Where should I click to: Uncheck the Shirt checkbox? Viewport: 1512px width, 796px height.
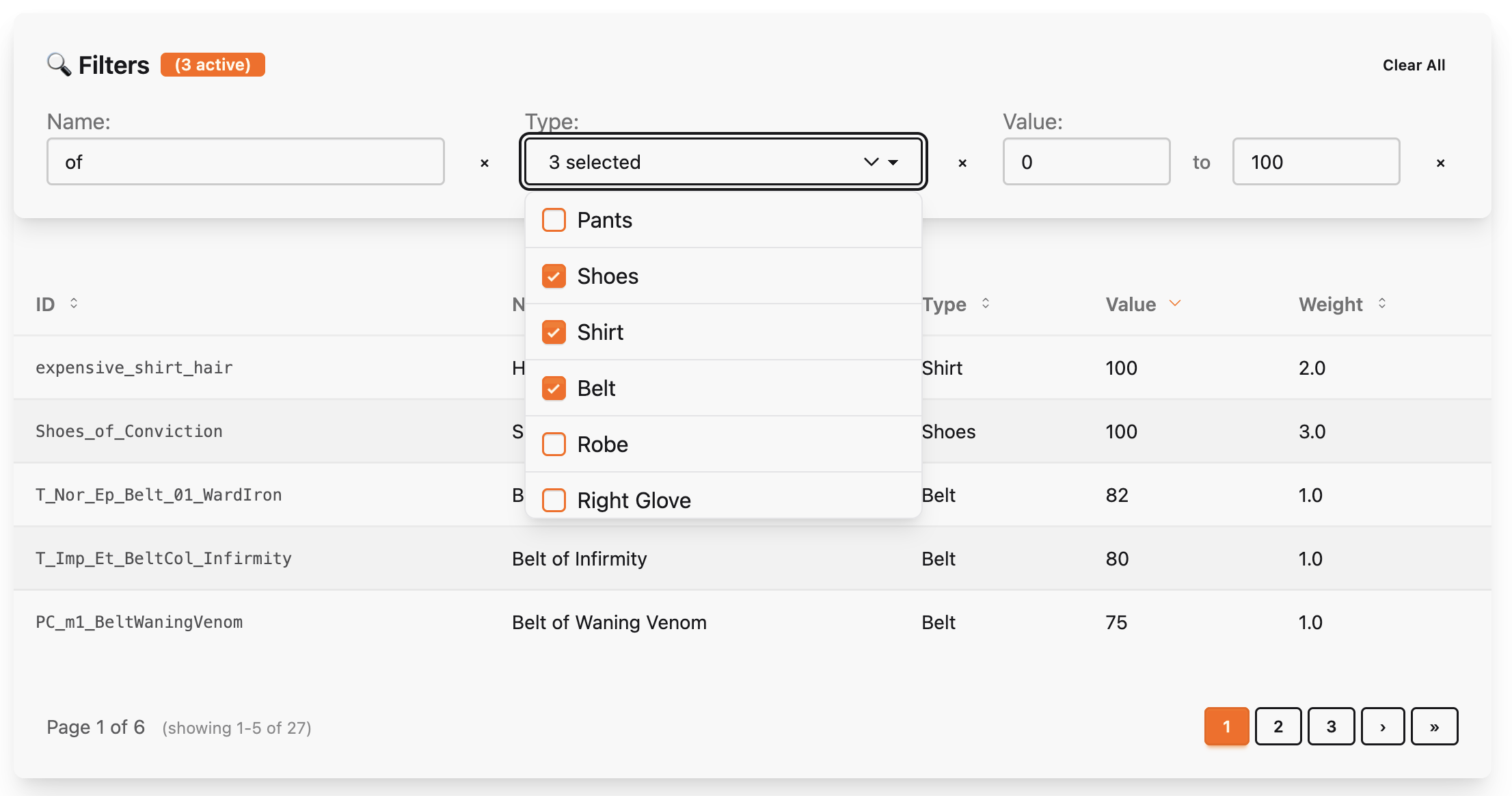click(554, 332)
